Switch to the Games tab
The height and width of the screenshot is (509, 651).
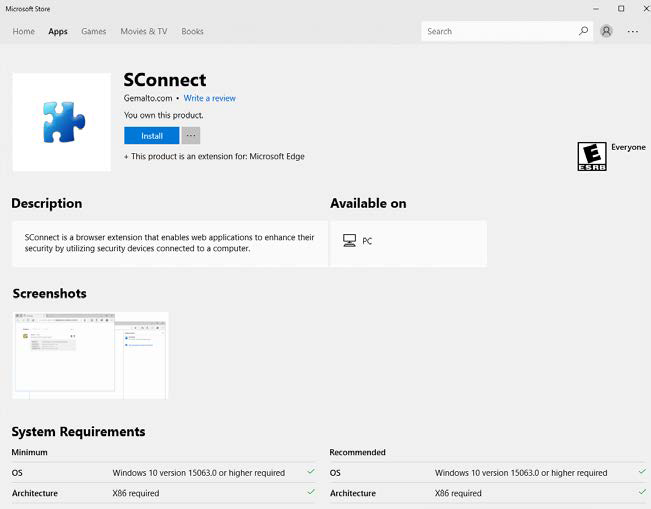(x=94, y=32)
